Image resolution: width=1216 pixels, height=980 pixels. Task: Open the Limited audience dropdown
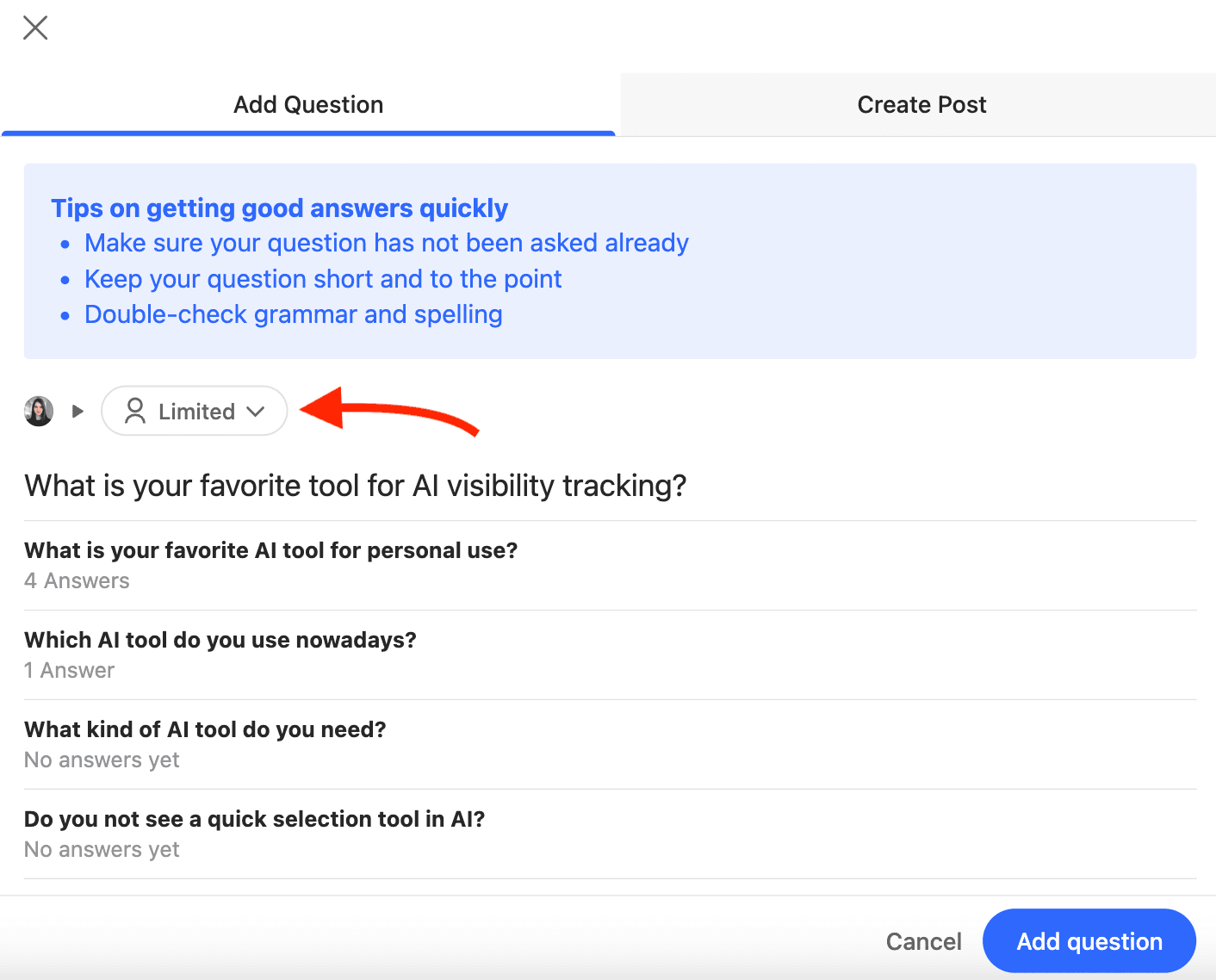tap(195, 411)
